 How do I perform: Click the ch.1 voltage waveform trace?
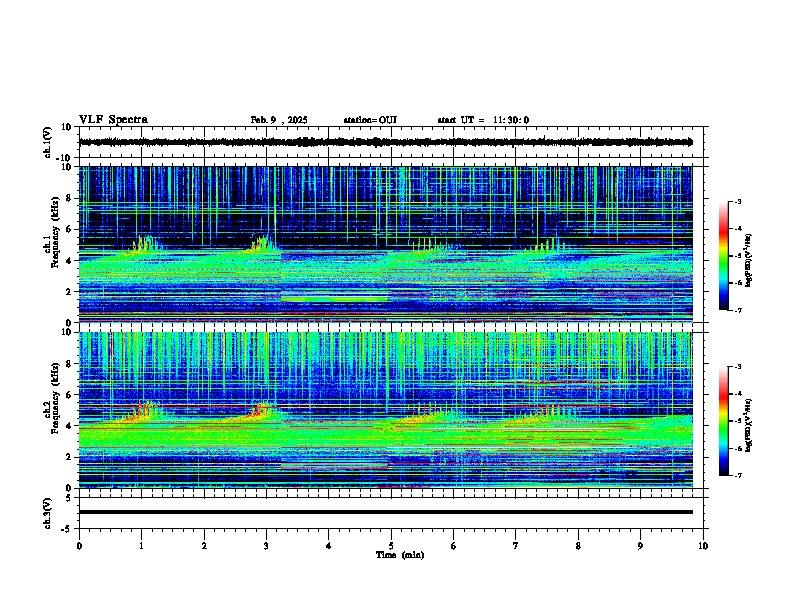point(386,142)
